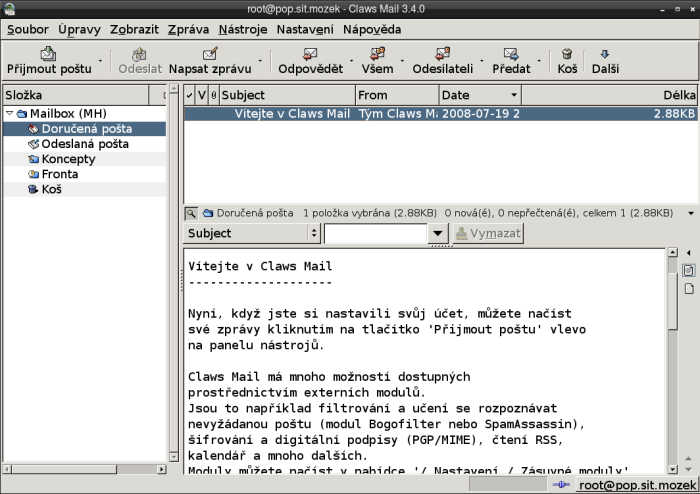Open the Zpráva menu
The height and width of the screenshot is (494, 700).
click(188, 29)
